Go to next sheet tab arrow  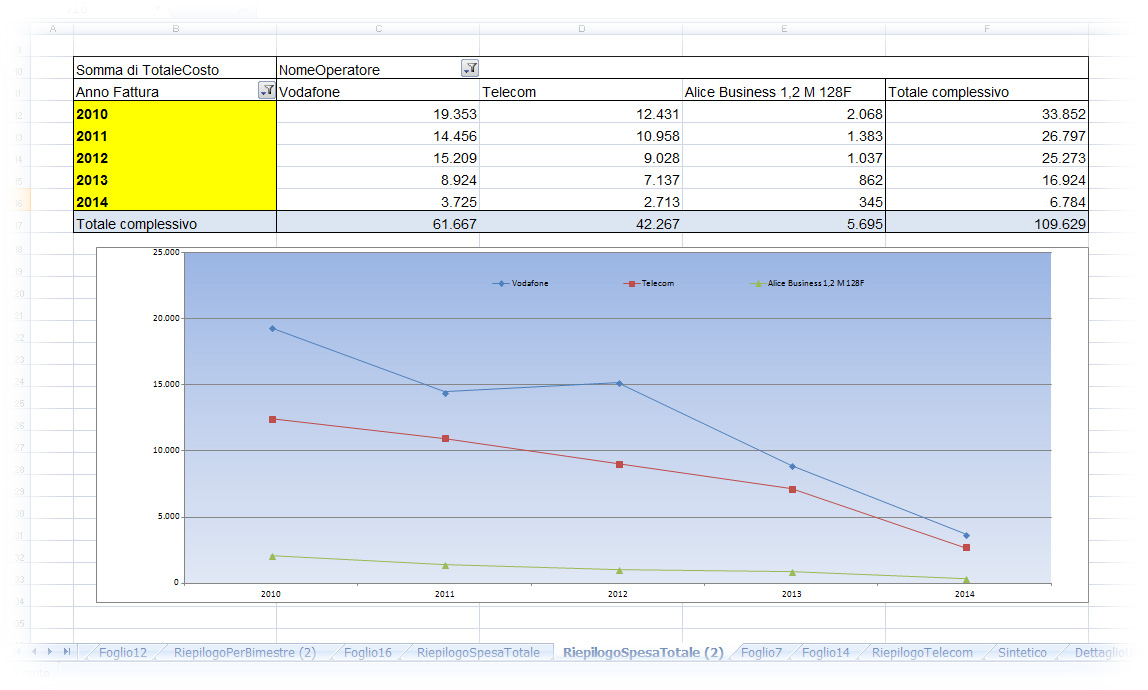(50, 651)
